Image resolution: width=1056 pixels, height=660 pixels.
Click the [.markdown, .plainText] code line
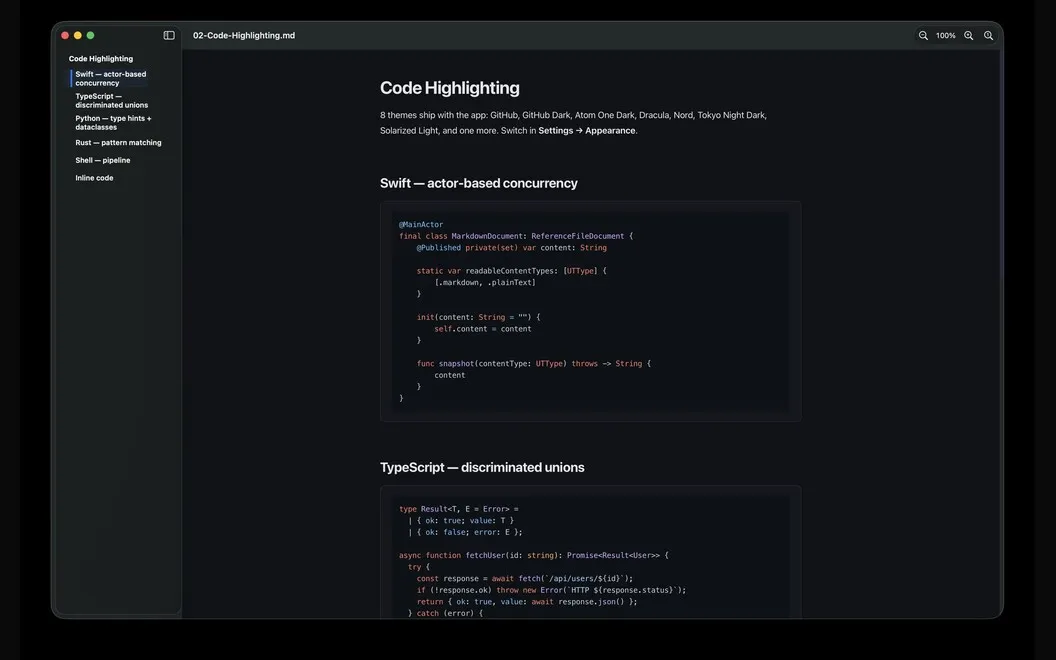(x=485, y=282)
